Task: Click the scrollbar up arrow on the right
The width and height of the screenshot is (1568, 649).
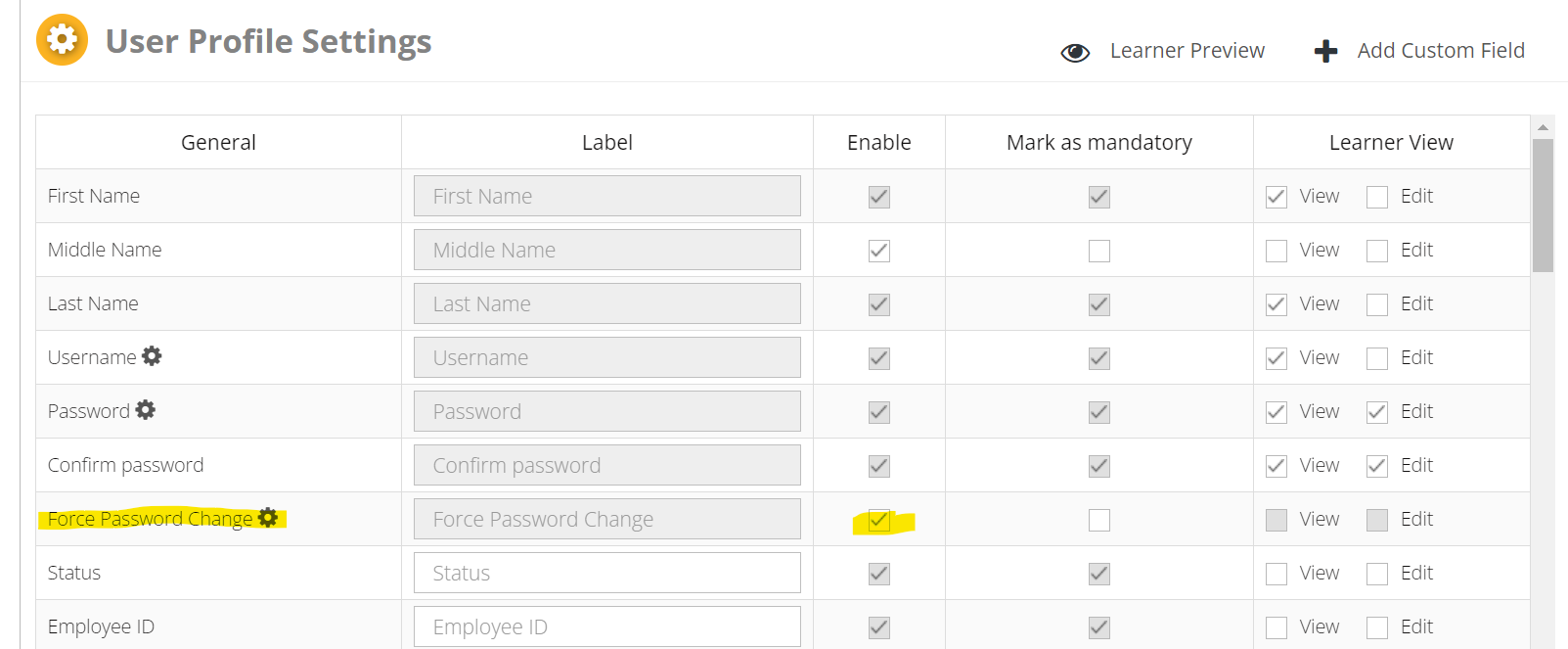Action: [x=1542, y=127]
